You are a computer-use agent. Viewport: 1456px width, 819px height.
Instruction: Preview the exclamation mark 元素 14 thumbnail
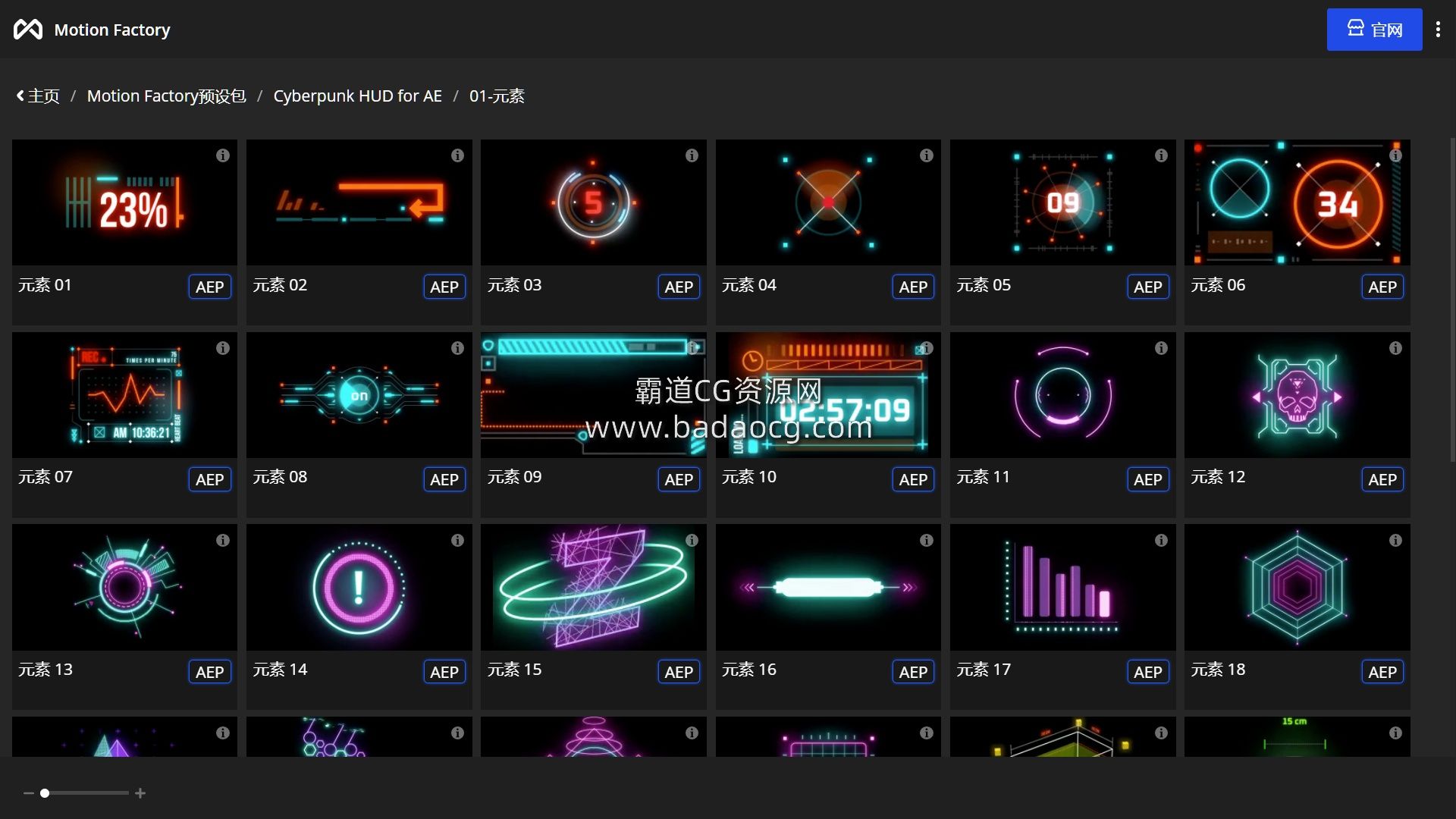[x=359, y=588]
